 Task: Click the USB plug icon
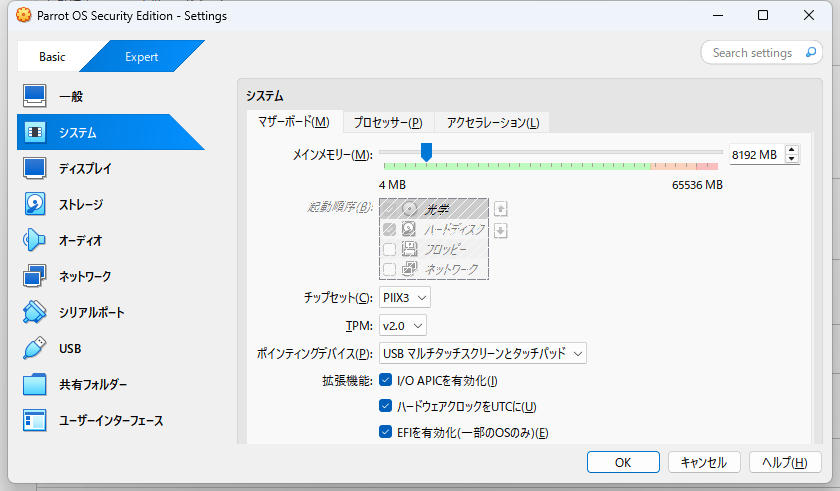(x=35, y=348)
